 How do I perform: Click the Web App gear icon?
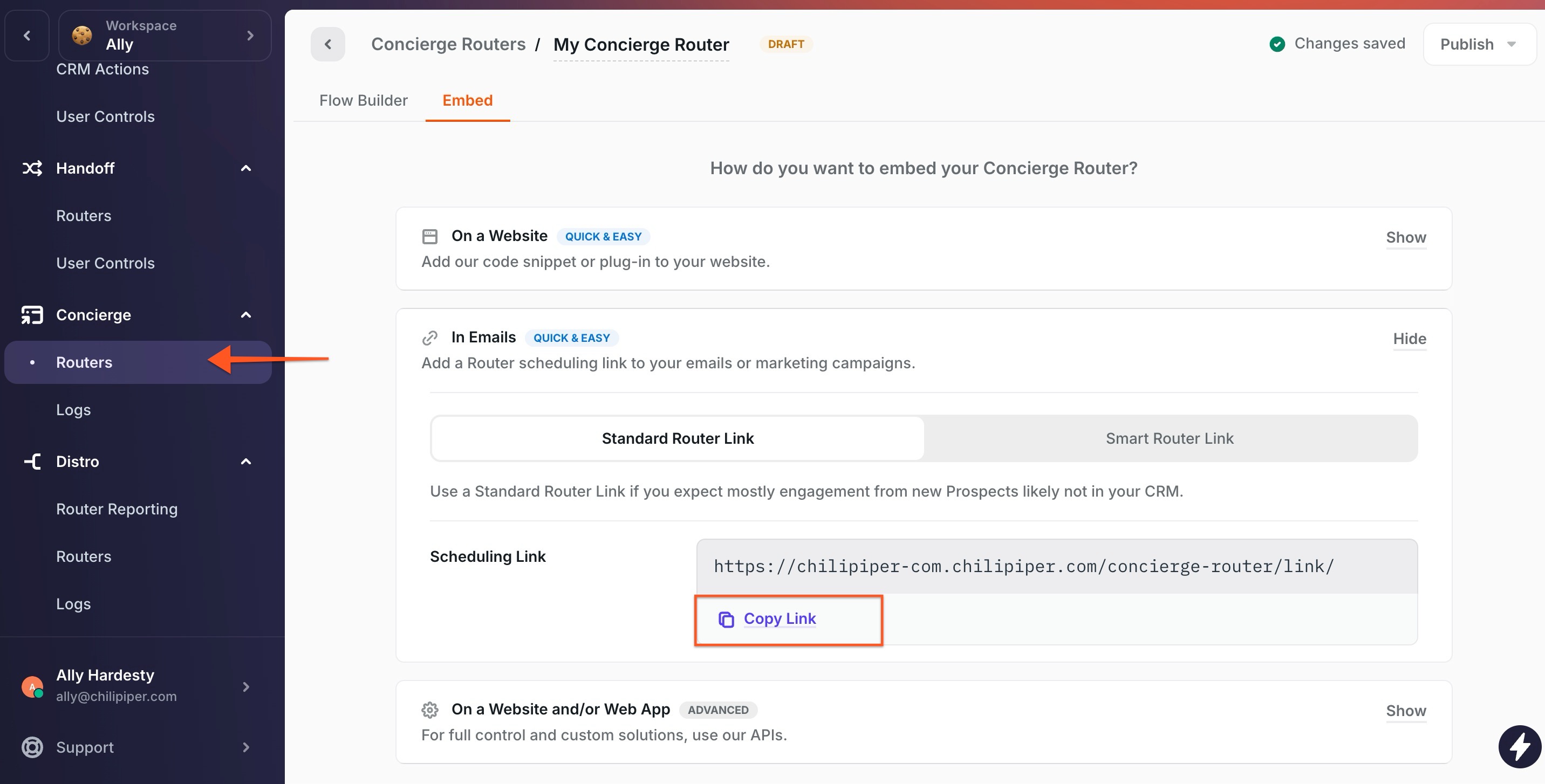coord(430,710)
